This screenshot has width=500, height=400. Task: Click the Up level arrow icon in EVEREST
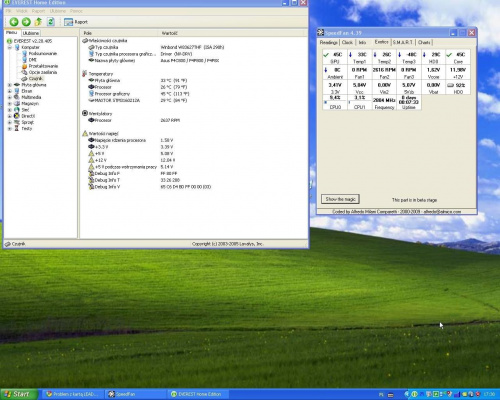[x=38, y=22]
